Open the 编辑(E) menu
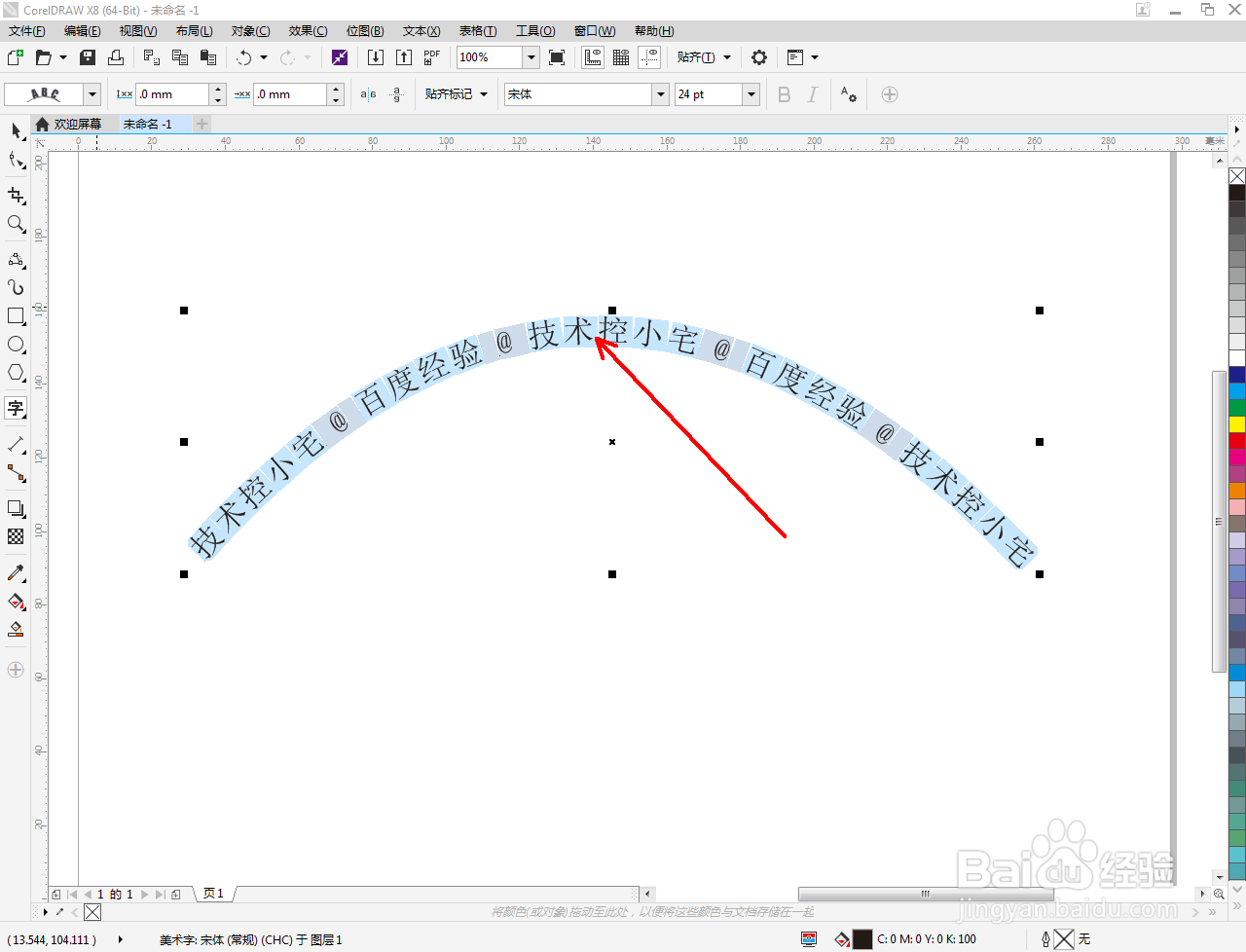The image size is (1246, 952). pos(83,31)
